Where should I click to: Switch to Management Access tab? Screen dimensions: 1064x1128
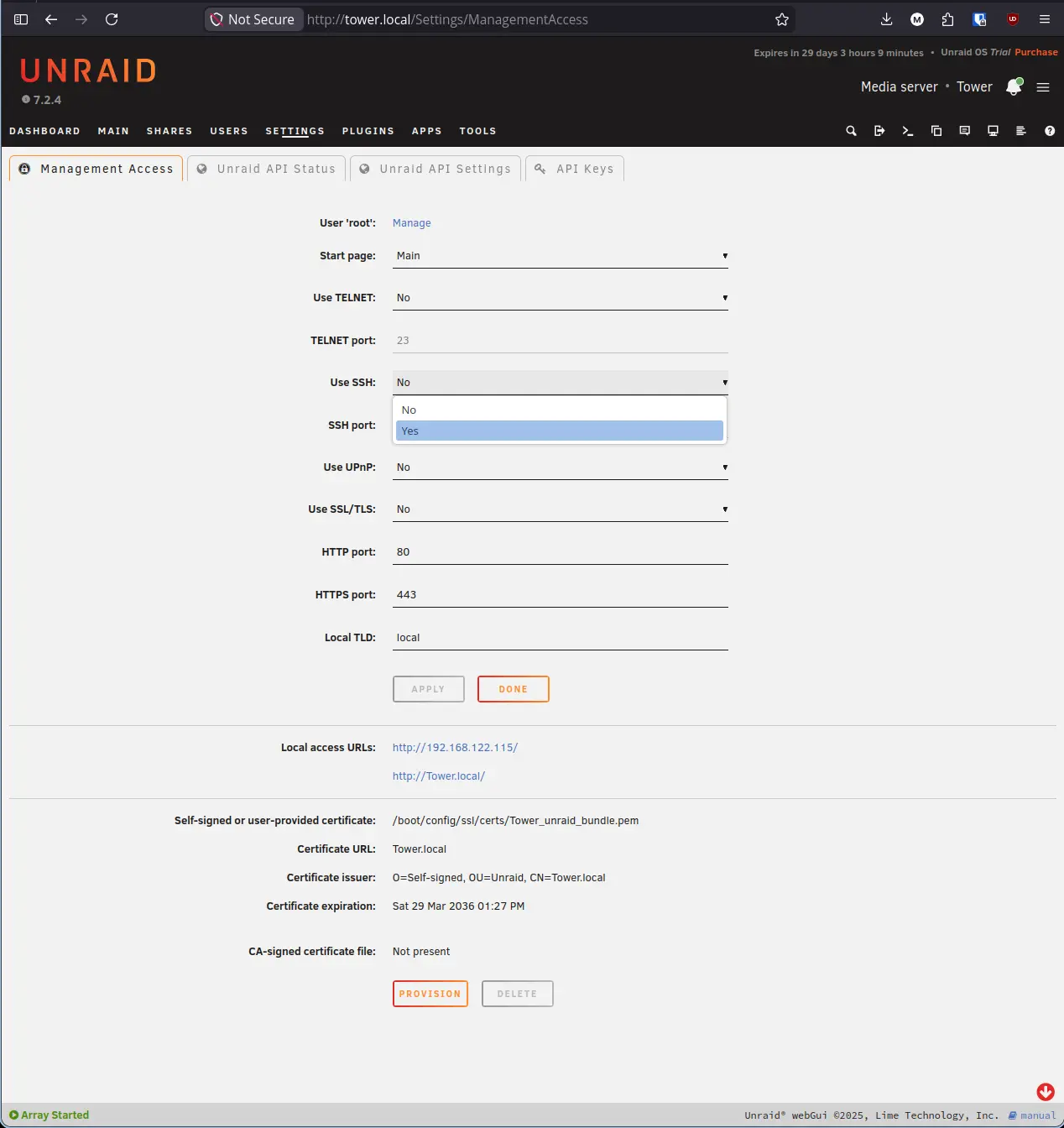click(96, 169)
